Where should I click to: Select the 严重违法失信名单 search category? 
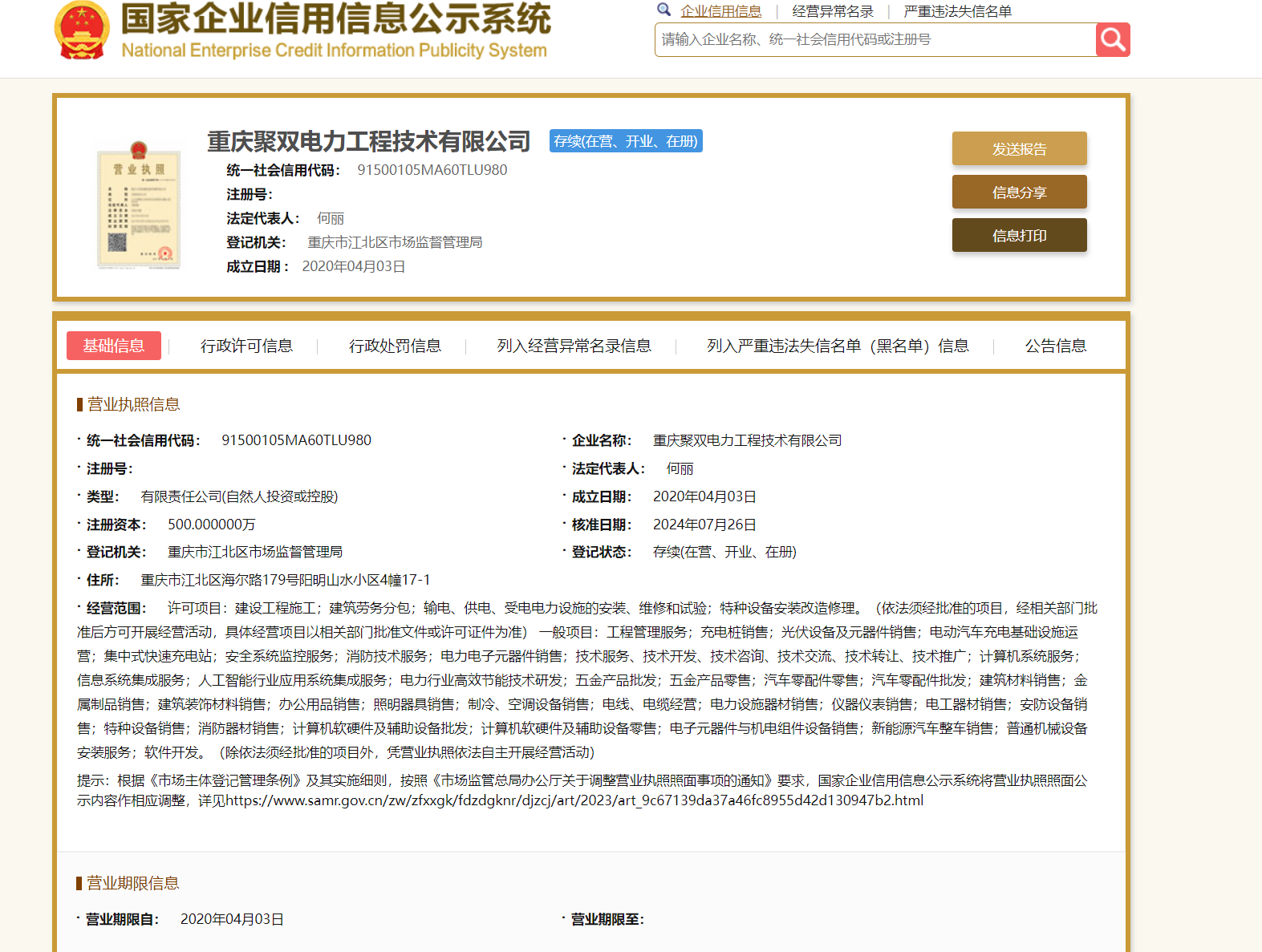click(x=958, y=11)
